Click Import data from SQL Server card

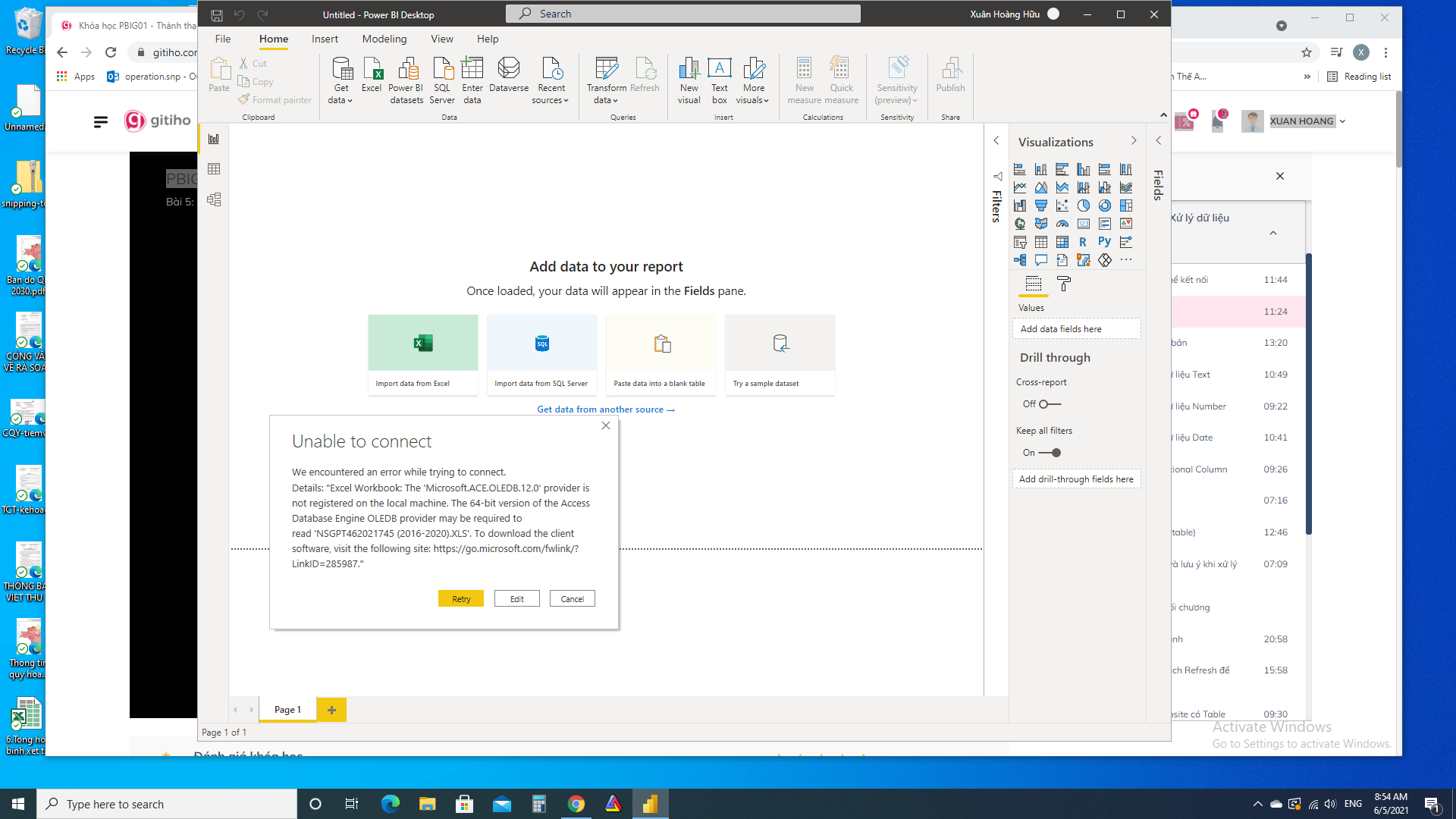541,355
